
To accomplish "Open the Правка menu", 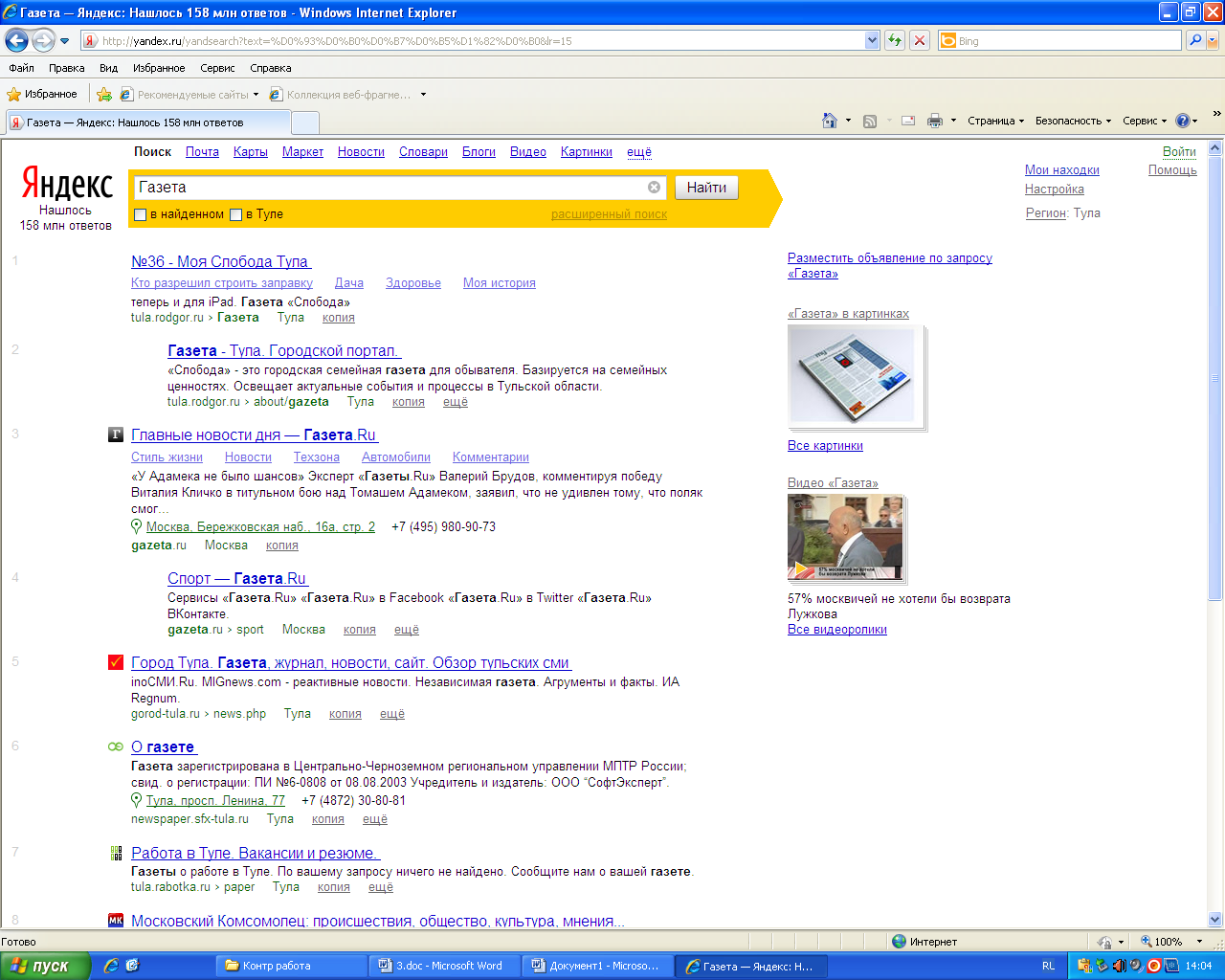I will (x=67, y=68).
